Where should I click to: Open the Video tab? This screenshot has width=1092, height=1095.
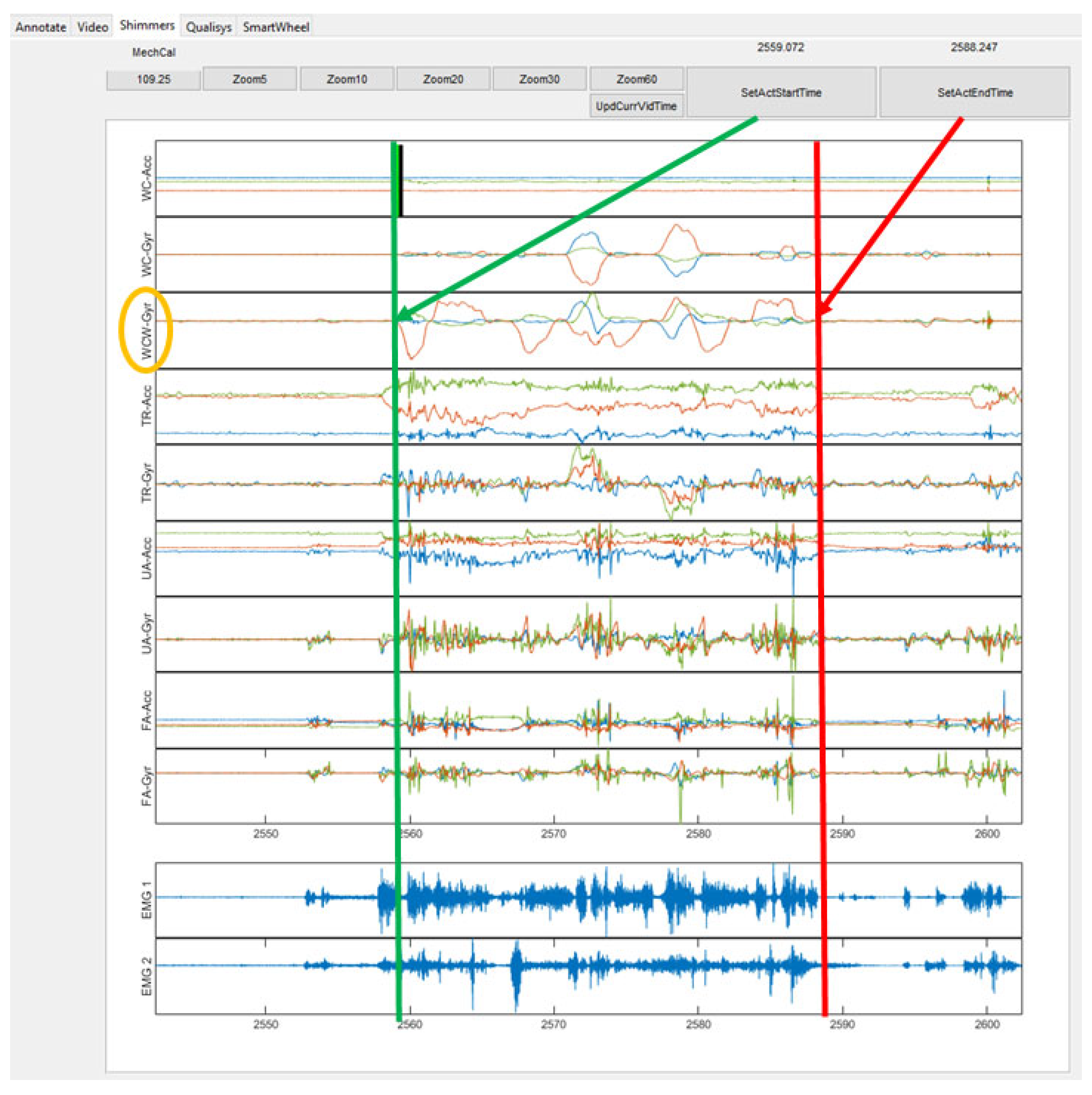point(92,27)
